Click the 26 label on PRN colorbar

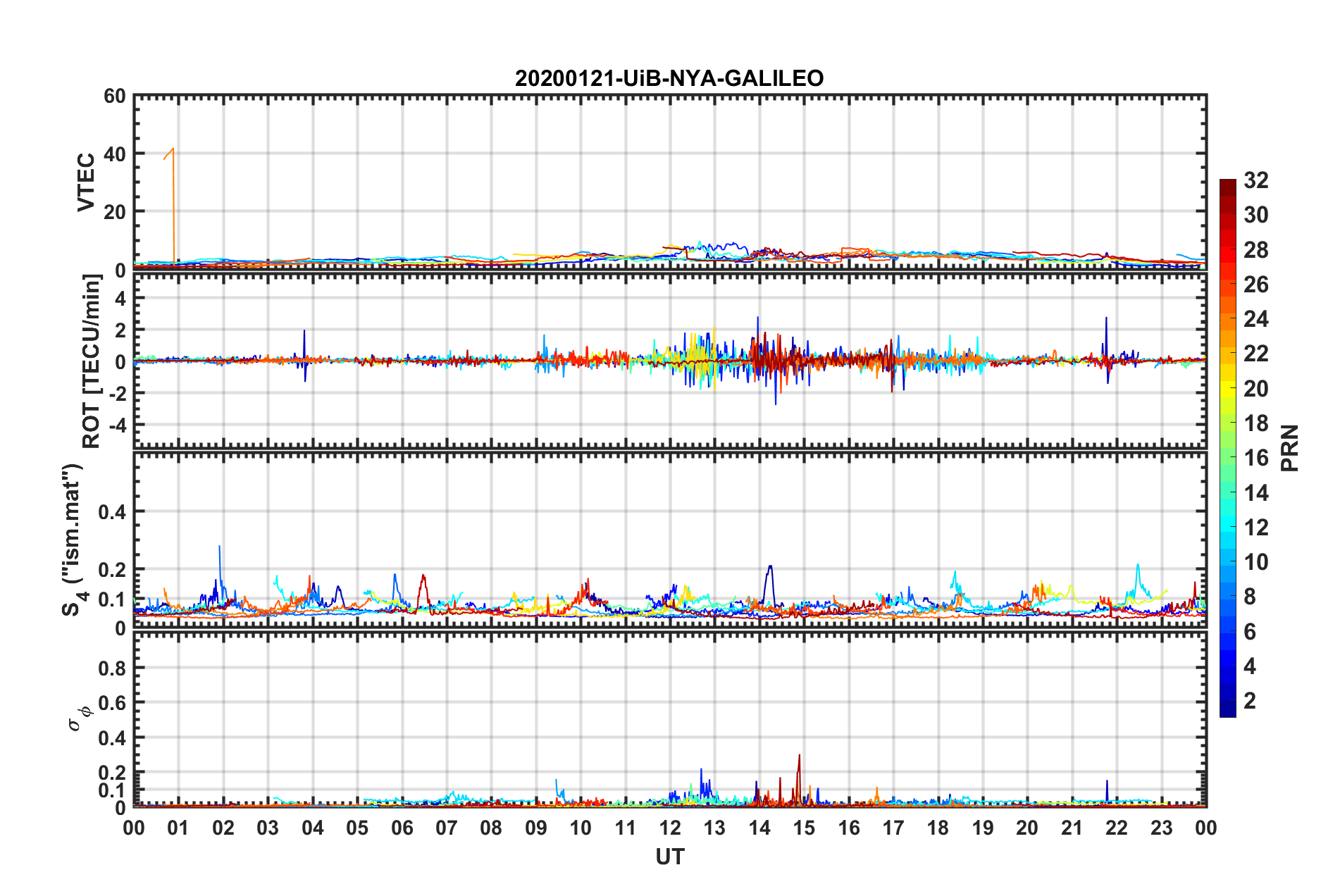[x=1255, y=285]
